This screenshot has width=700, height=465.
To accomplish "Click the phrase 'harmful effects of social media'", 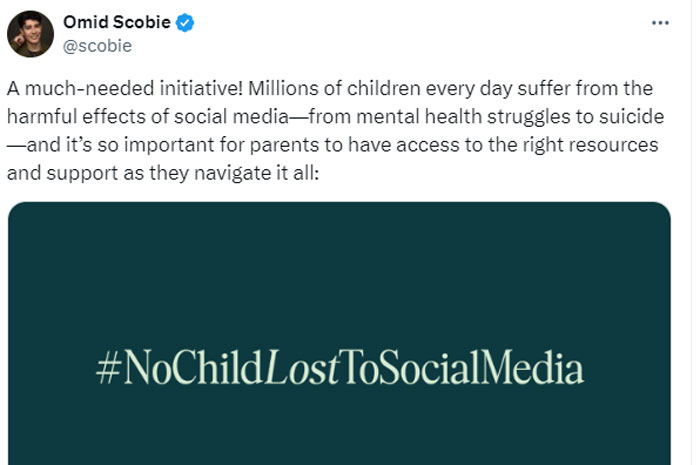I will coord(148,116).
